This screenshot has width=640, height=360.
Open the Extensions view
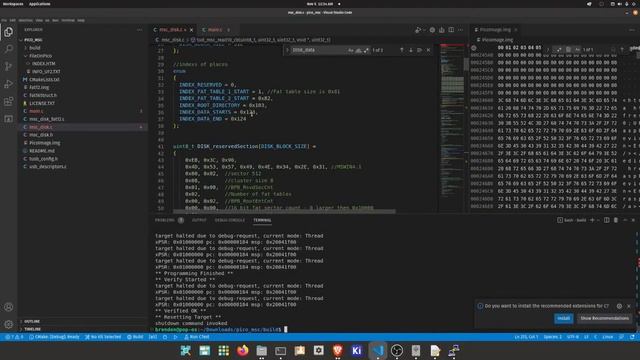click(x=9, y=101)
